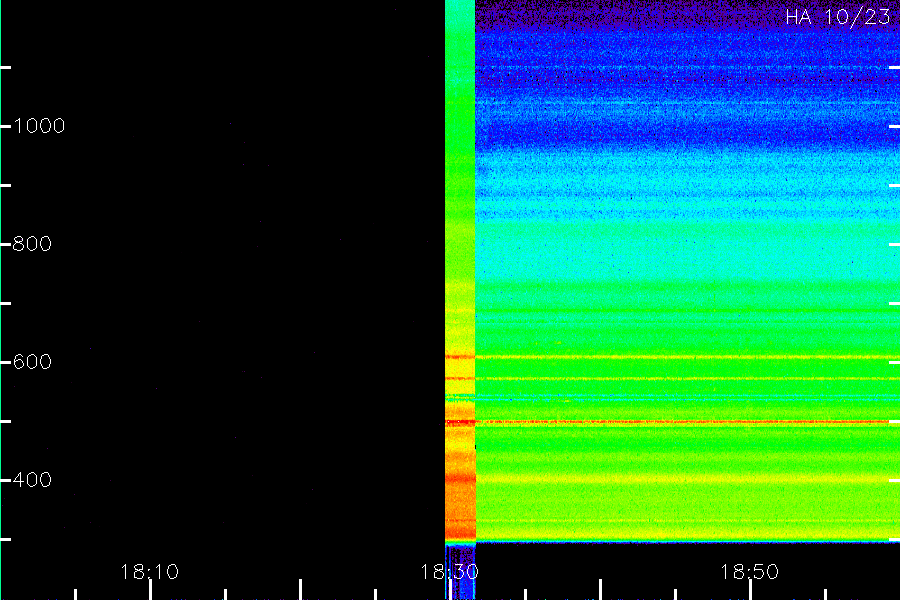Click the 18:10 time axis label
Viewport: 900px width, 600px height.
pos(150,572)
